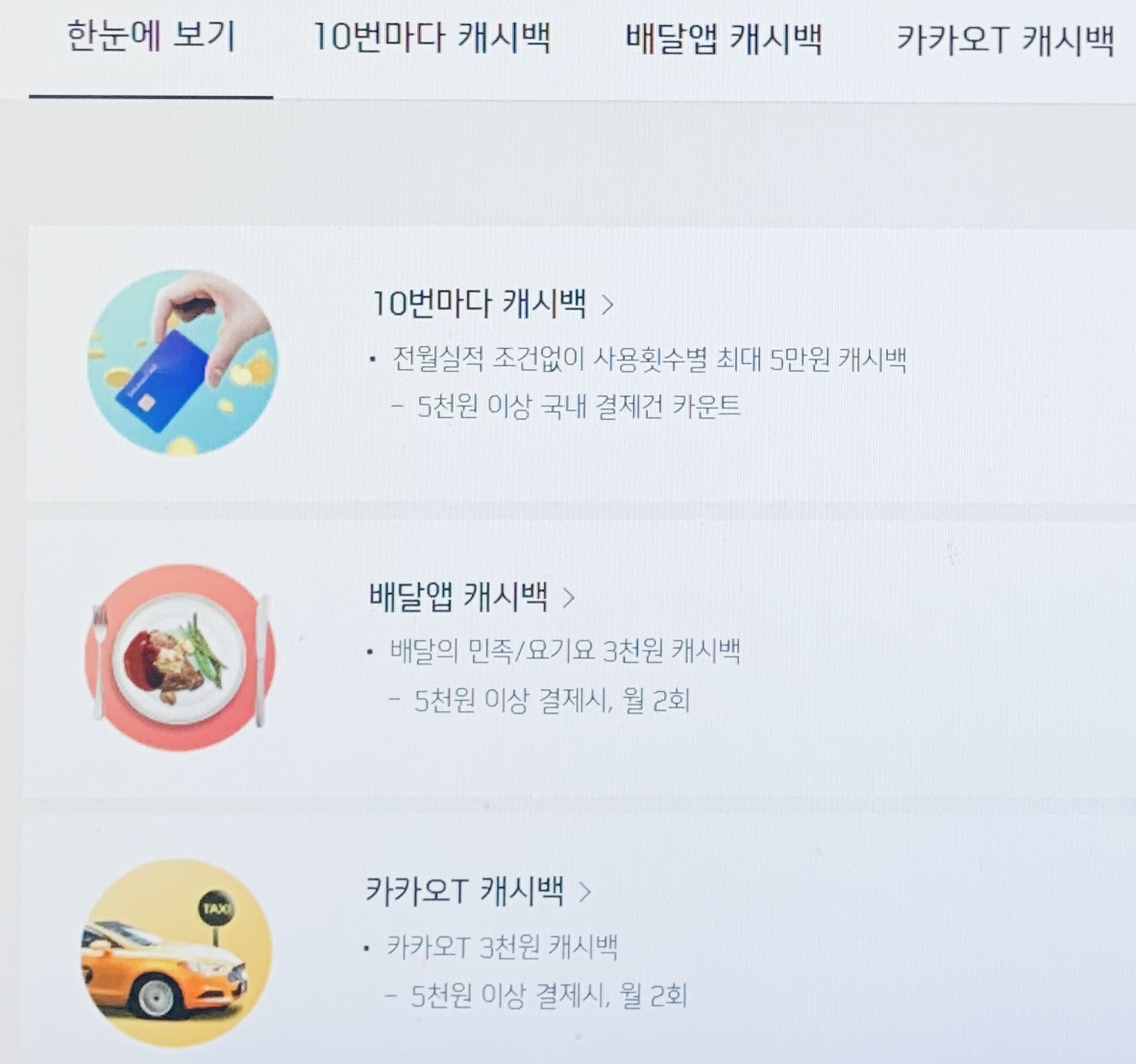Go to 카카오T 캐시백 tab in top navigation
This screenshot has width=1136, height=1064.
[1005, 39]
